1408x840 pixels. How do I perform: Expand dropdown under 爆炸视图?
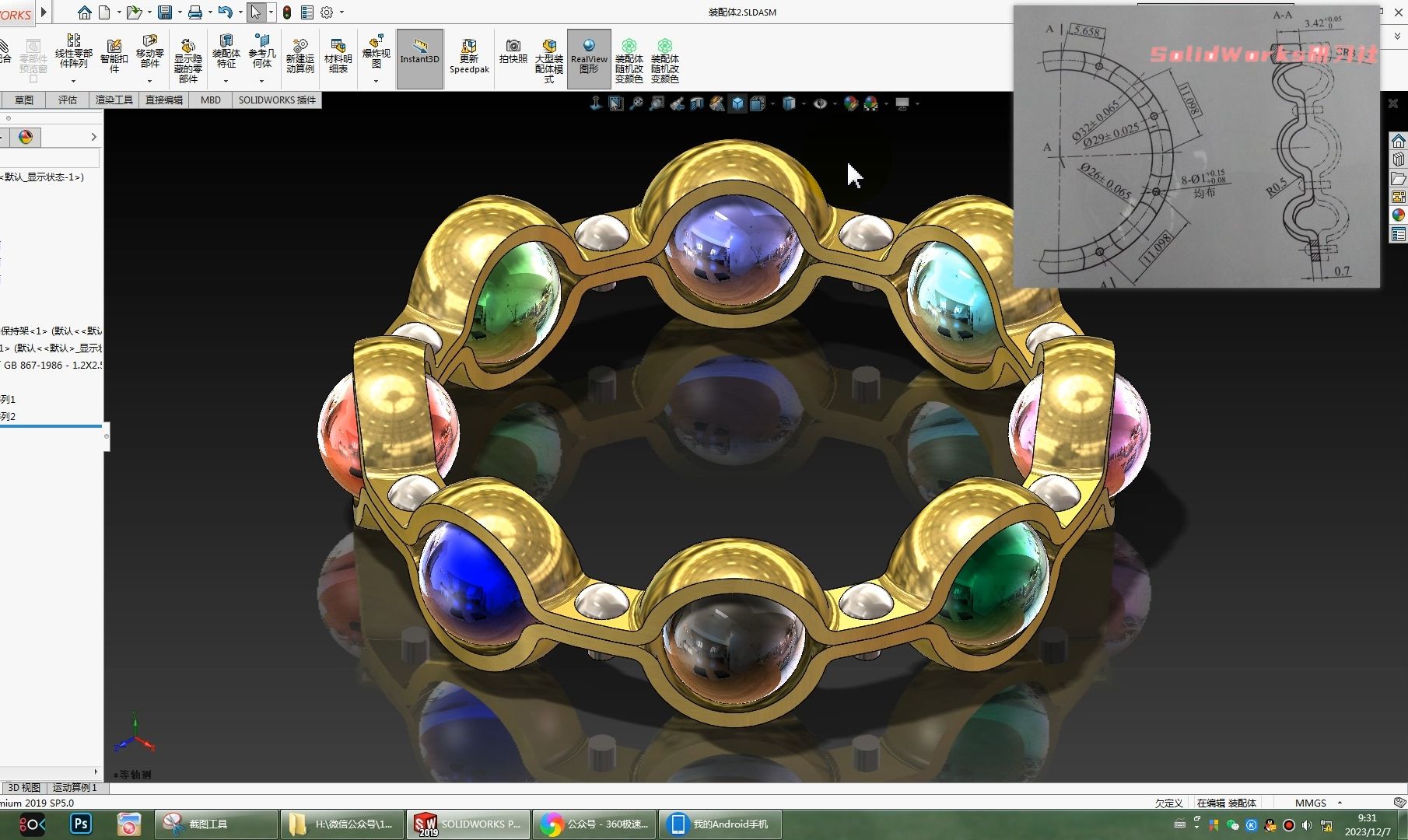click(376, 81)
